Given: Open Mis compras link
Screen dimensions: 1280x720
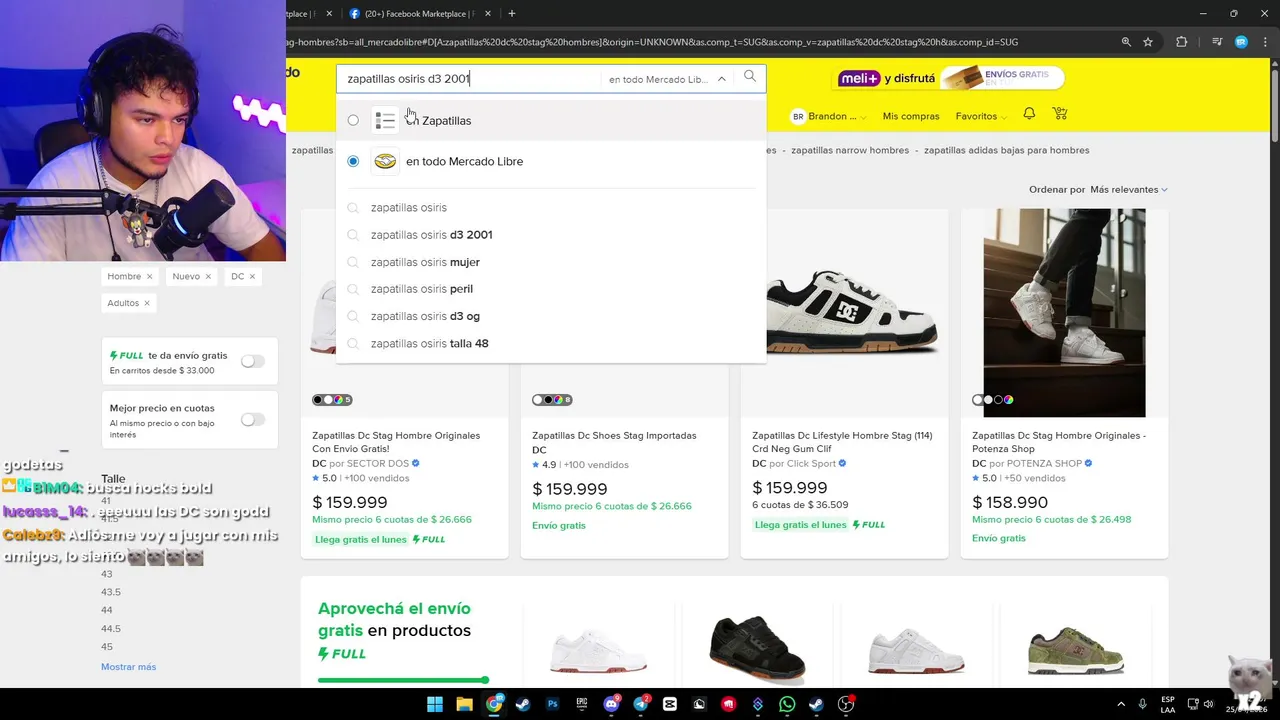Looking at the screenshot, I should pyautogui.click(x=911, y=116).
